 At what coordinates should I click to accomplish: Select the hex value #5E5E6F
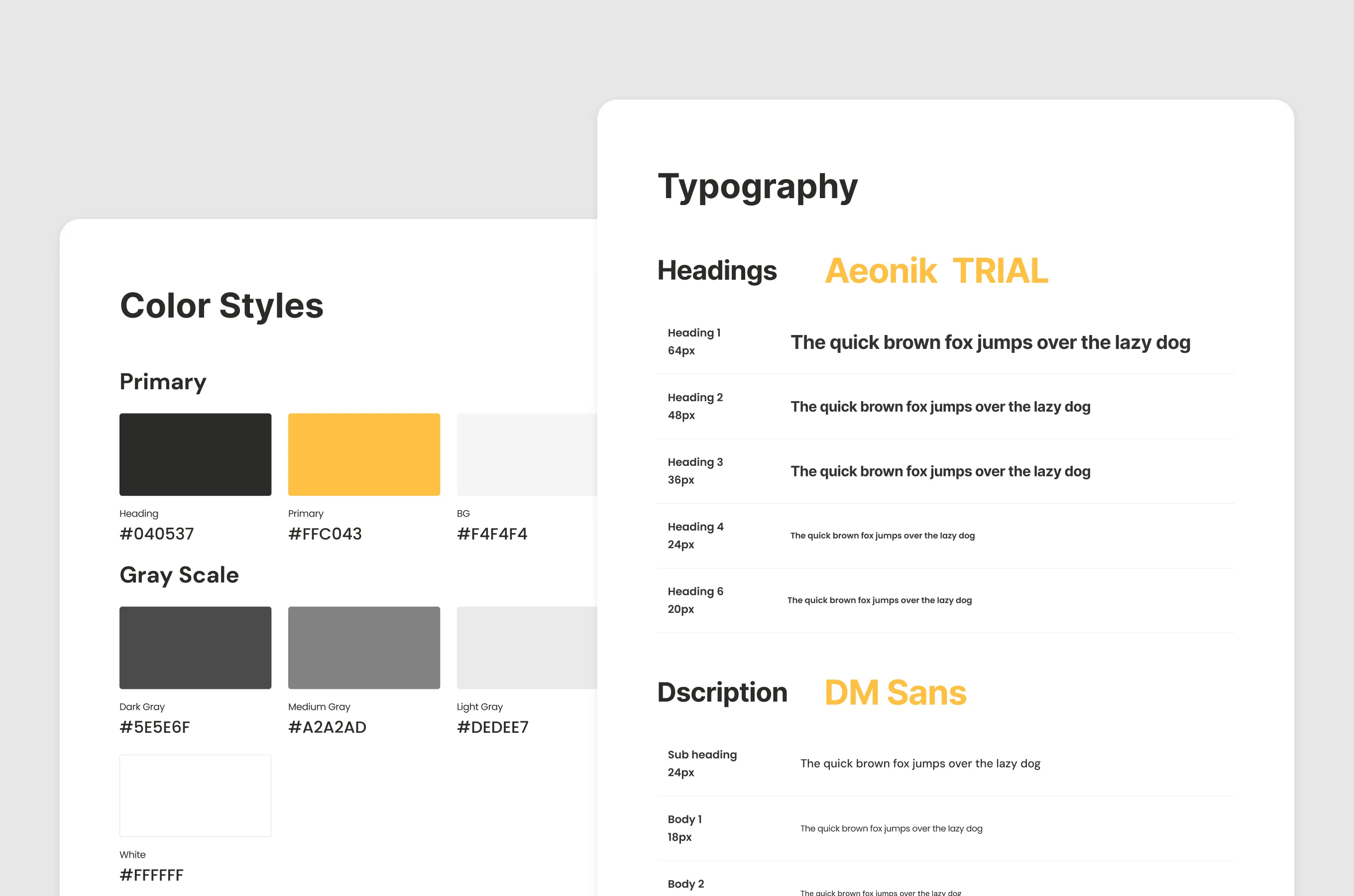click(x=155, y=727)
